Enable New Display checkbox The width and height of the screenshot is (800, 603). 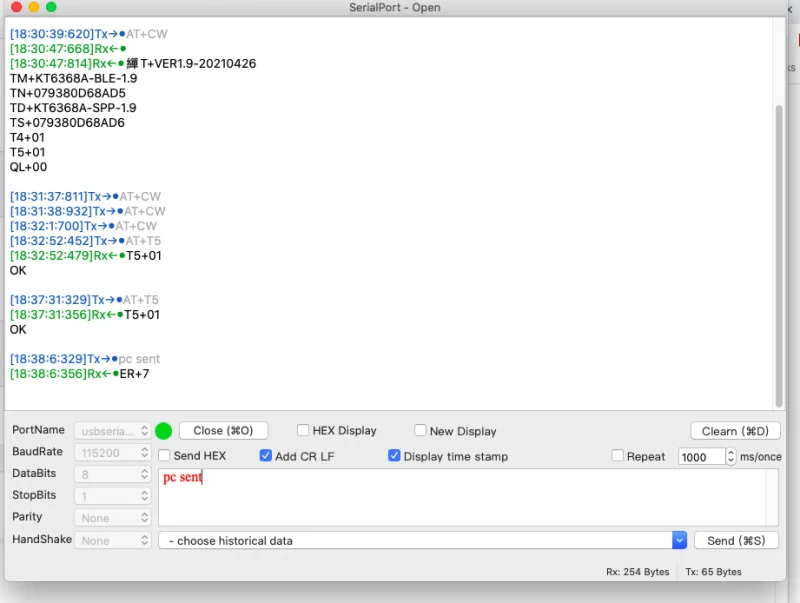pyautogui.click(x=420, y=430)
